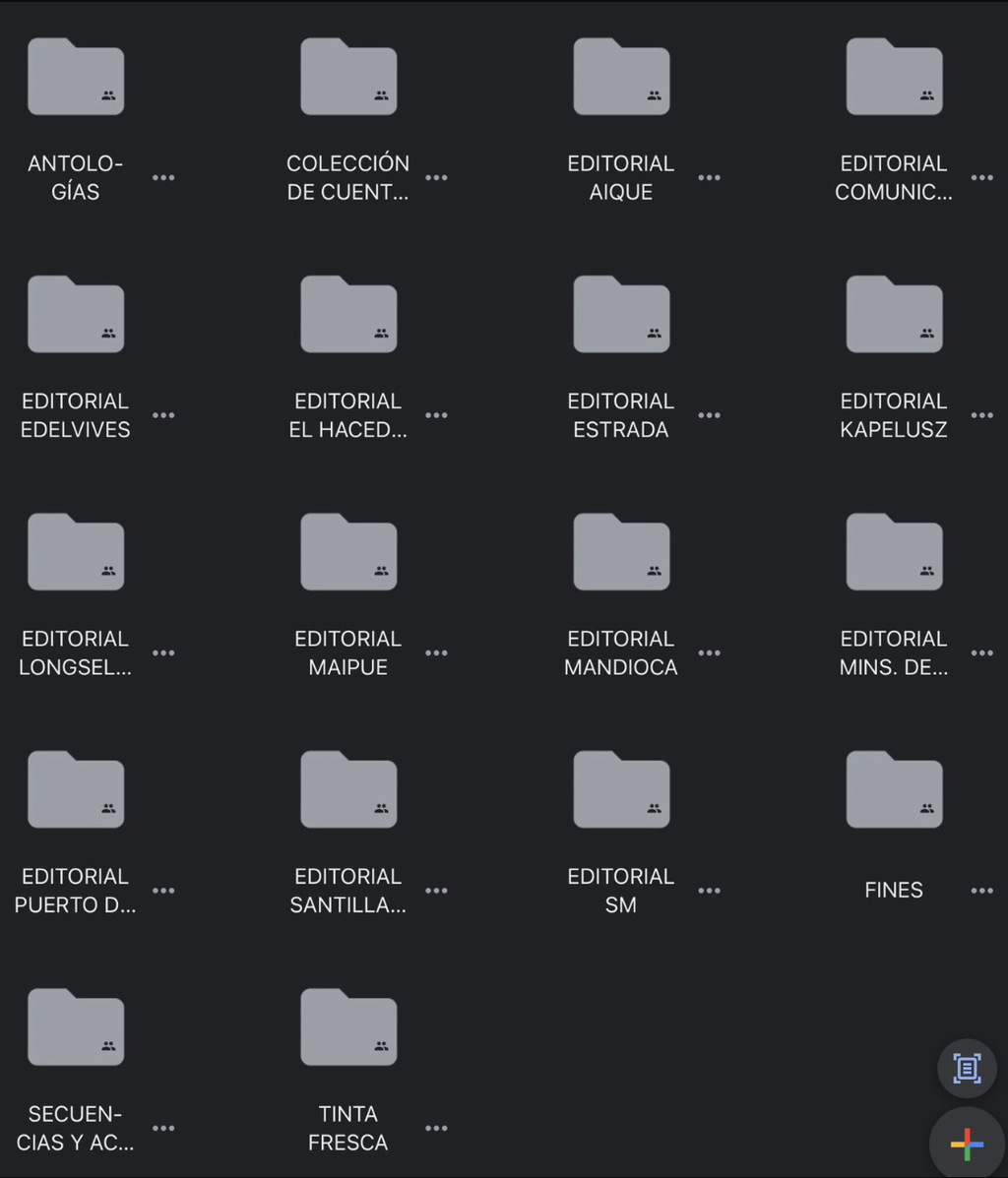Tap the document scan button
This screenshot has width=1008, height=1178.
[967, 1069]
